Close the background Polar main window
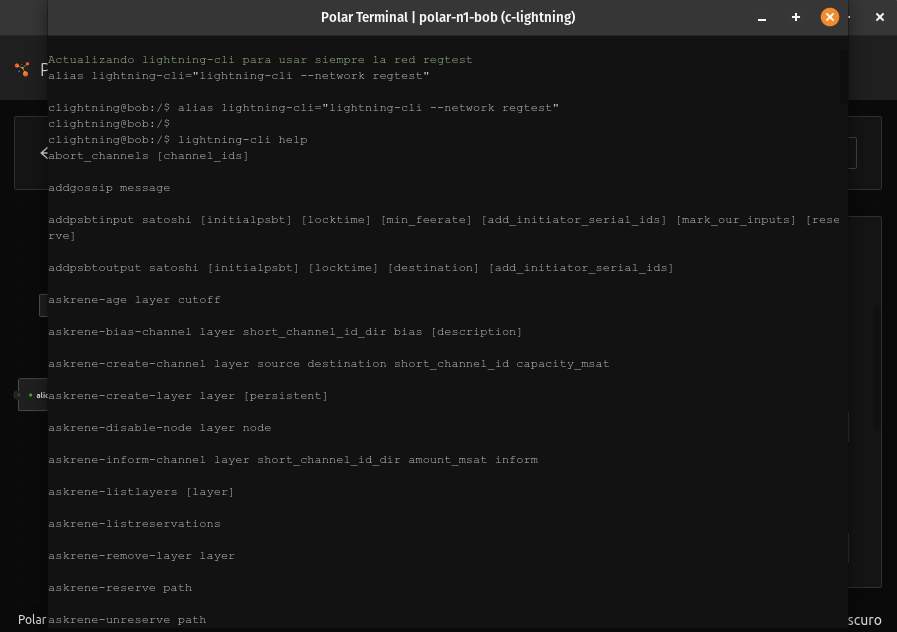The height and width of the screenshot is (632, 897). point(880,17)
